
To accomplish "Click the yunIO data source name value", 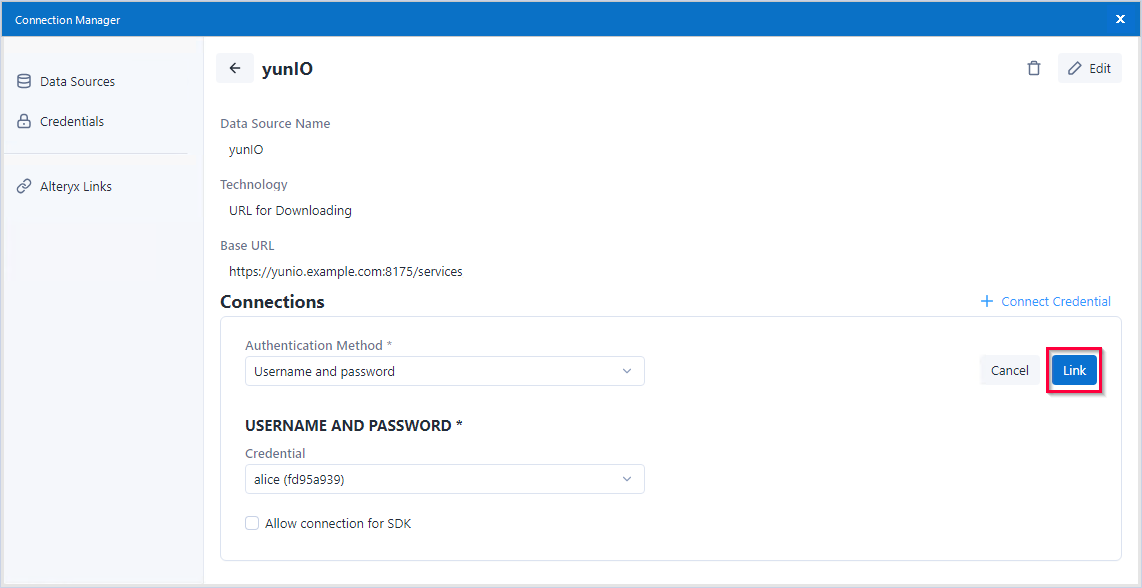I will point(246,150).
